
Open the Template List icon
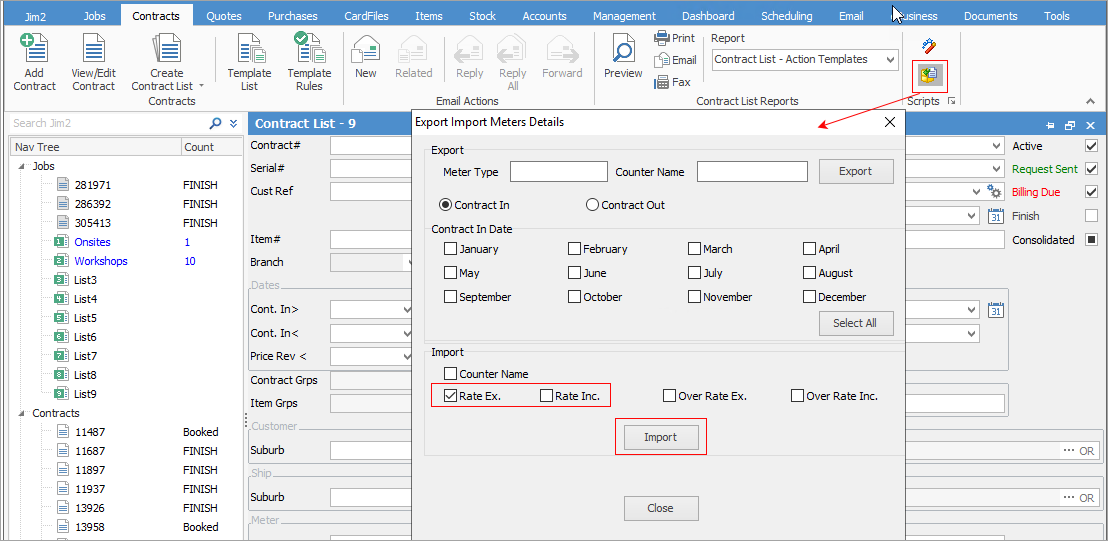pos(249,62)
